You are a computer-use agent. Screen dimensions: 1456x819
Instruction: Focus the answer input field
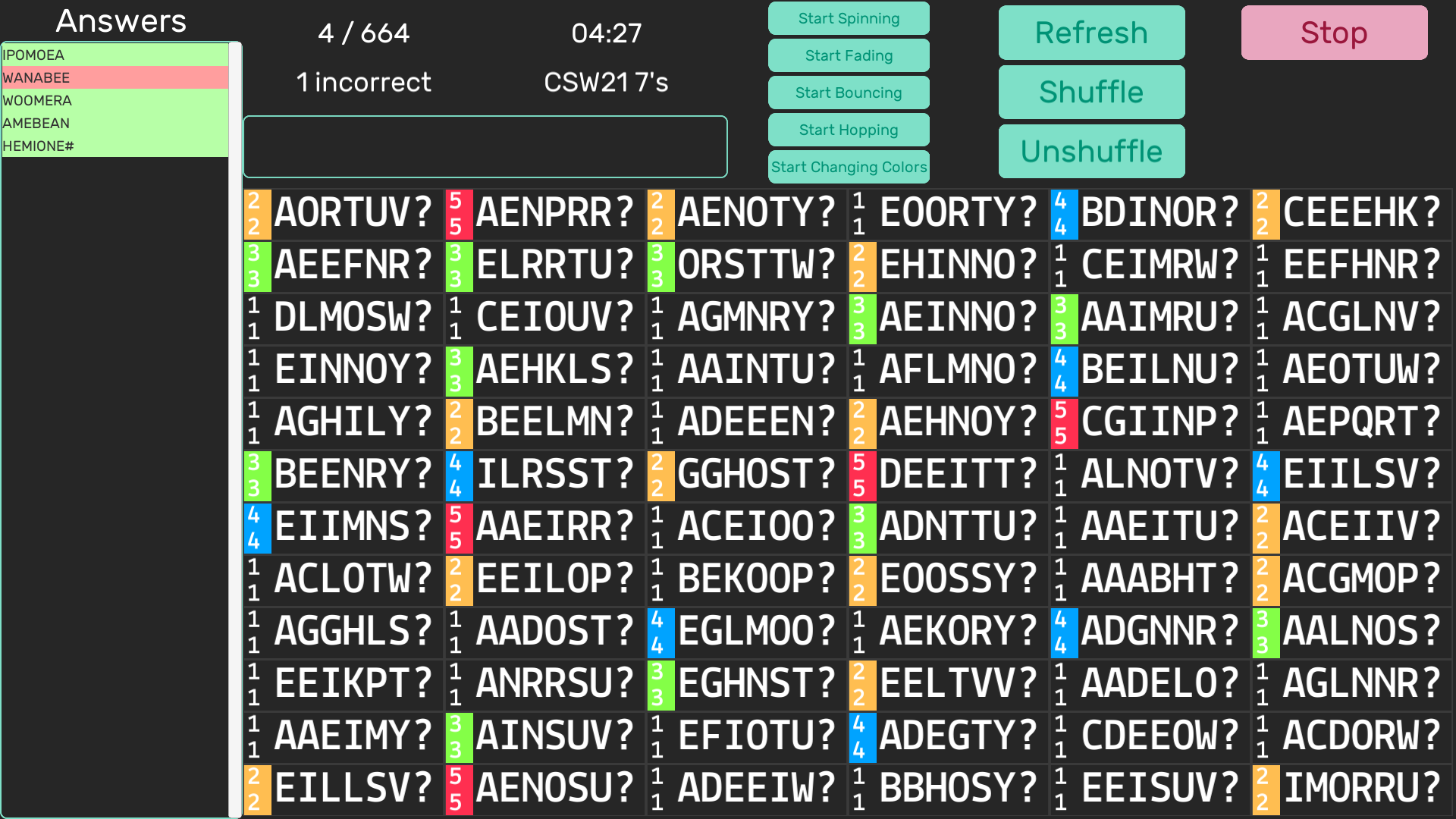(x=485, y=146)
